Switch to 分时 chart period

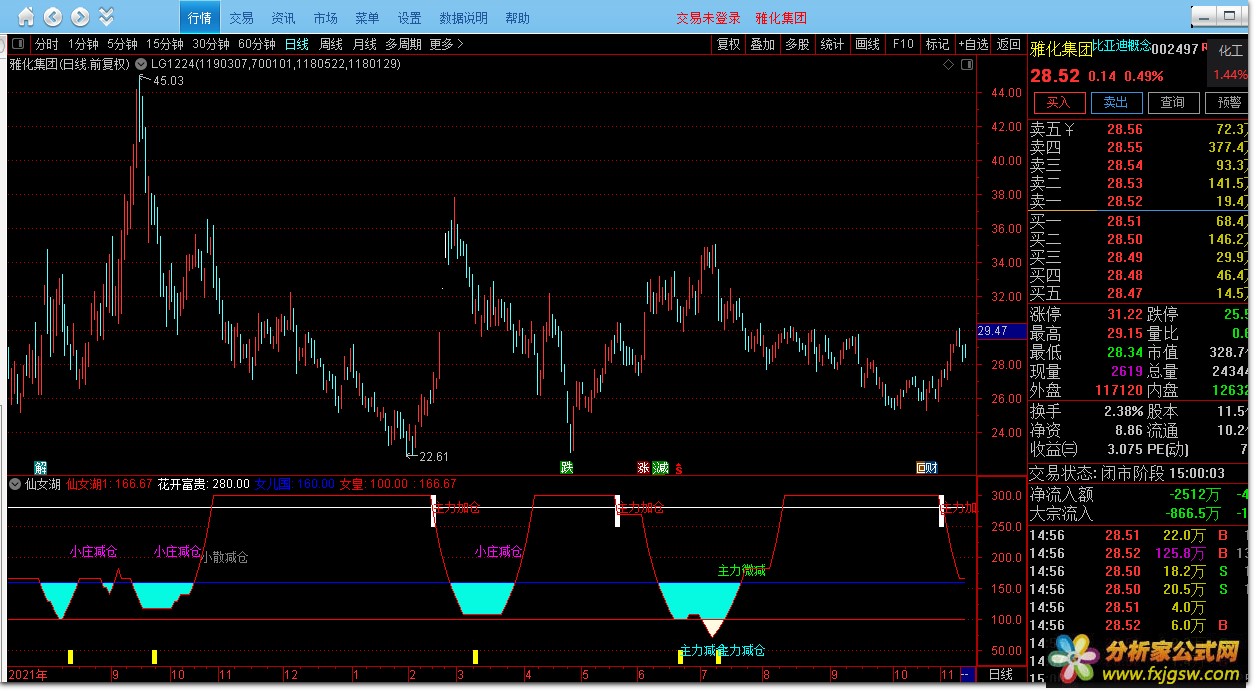[x=47, y=44]
